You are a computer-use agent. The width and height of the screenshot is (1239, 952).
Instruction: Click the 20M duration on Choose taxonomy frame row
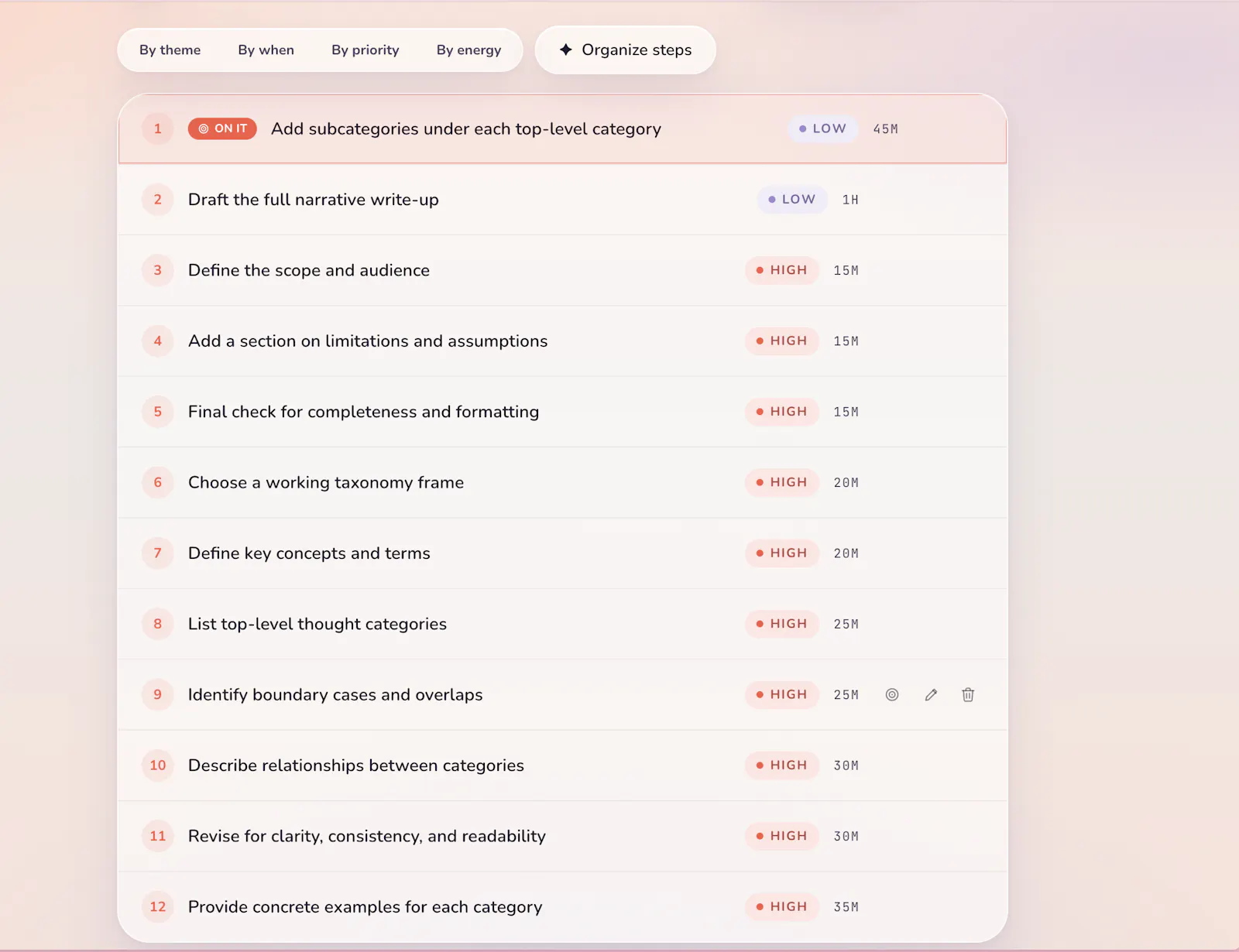846,483
